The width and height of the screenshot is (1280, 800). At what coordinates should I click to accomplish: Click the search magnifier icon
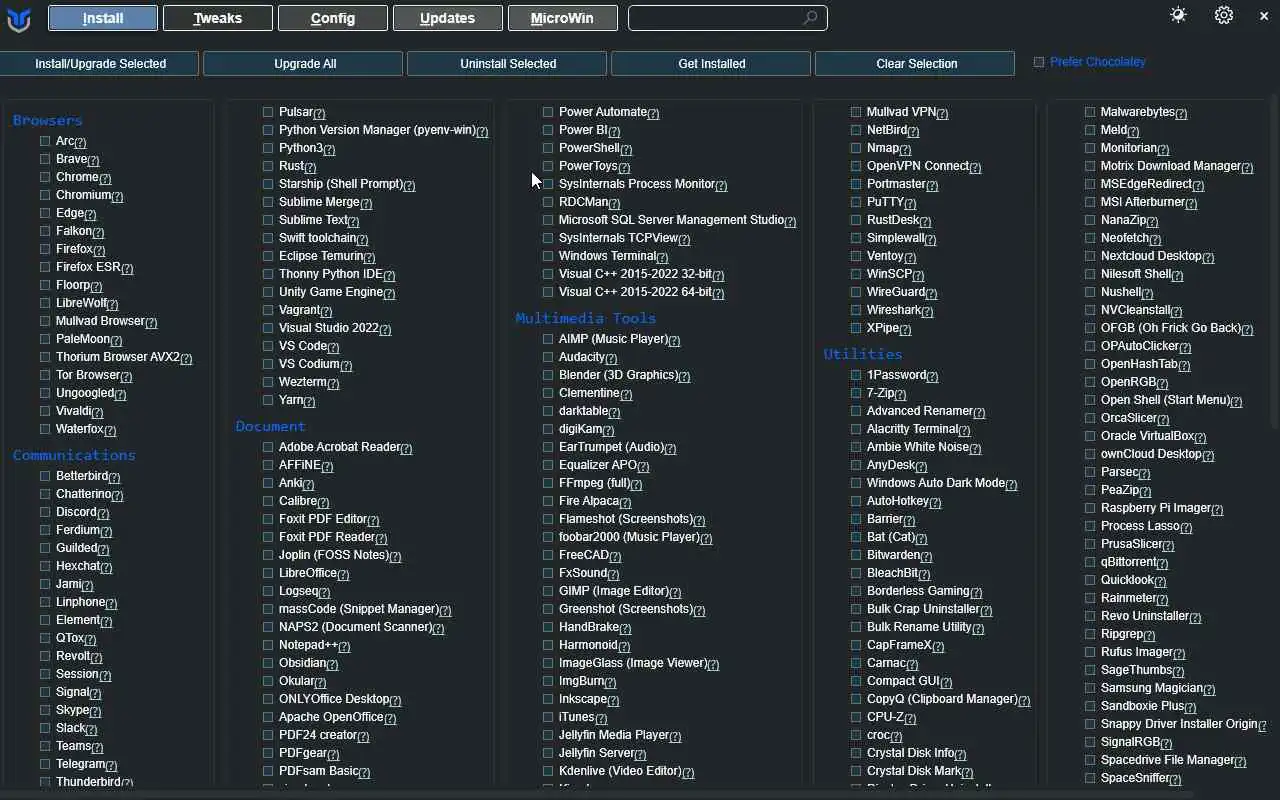point(810,18)
